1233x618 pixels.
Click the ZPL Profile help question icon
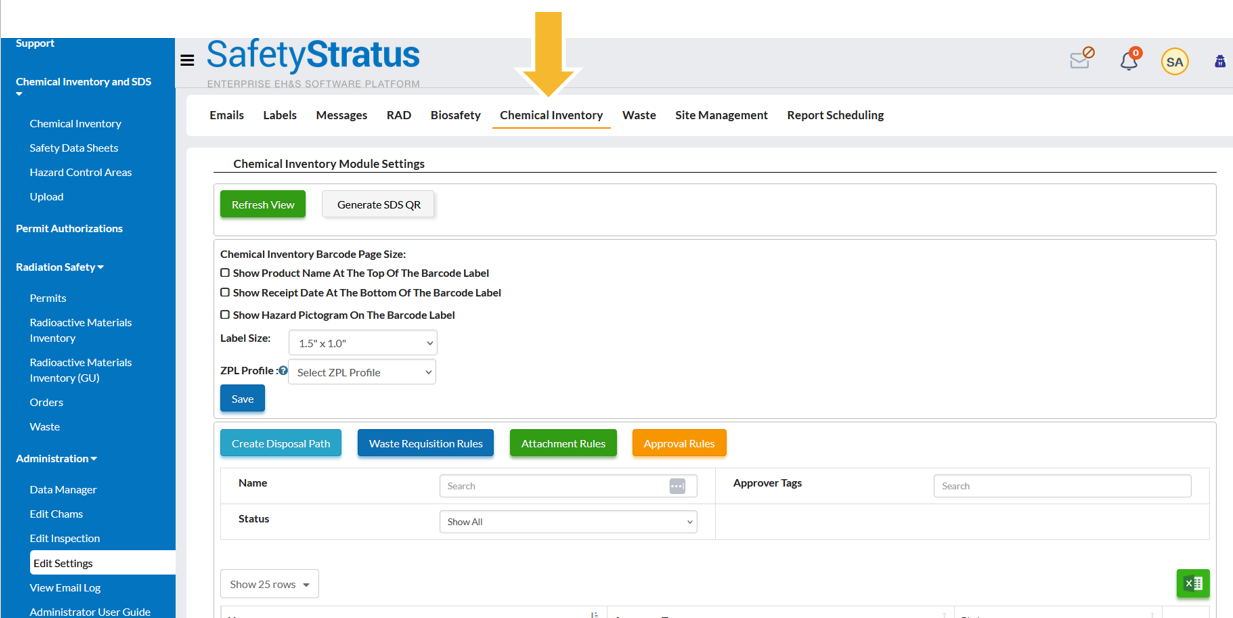pyautogui.click(x=283, y=371)
